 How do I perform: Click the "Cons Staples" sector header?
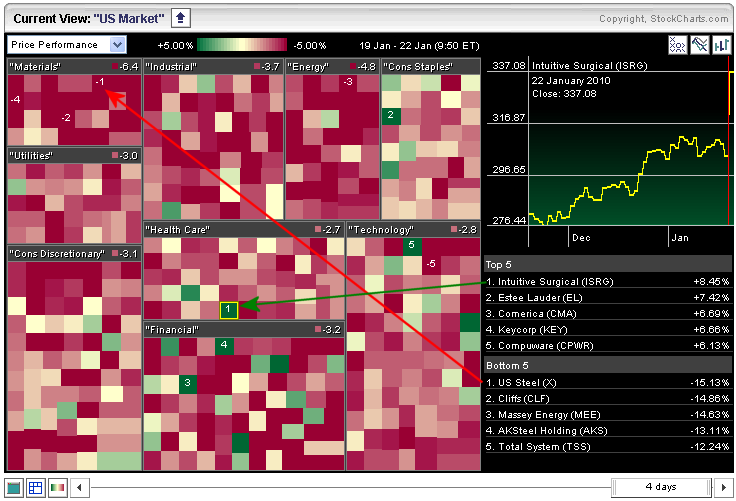click(x=431, y=67)
